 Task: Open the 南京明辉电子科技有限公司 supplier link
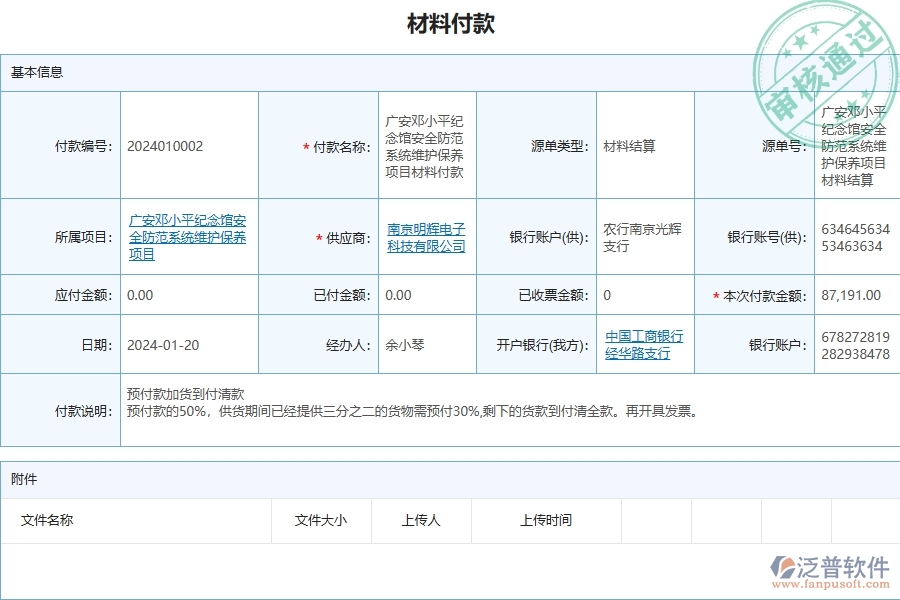[x=425, y=235]
